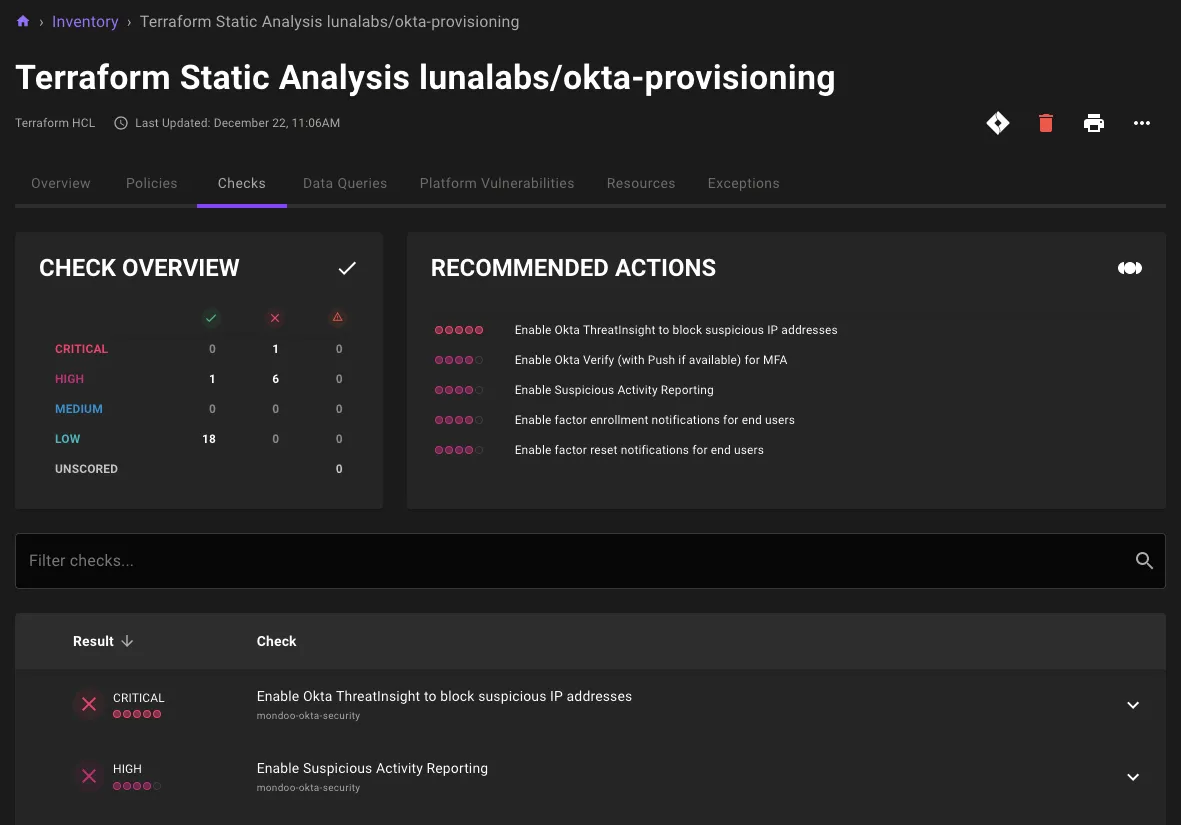Image resolution: width=1181 pixels, height=825 pixels.
Task: Click Enable Suspicious Activity Reporting check title in table
Action: [x=372, y=768]
